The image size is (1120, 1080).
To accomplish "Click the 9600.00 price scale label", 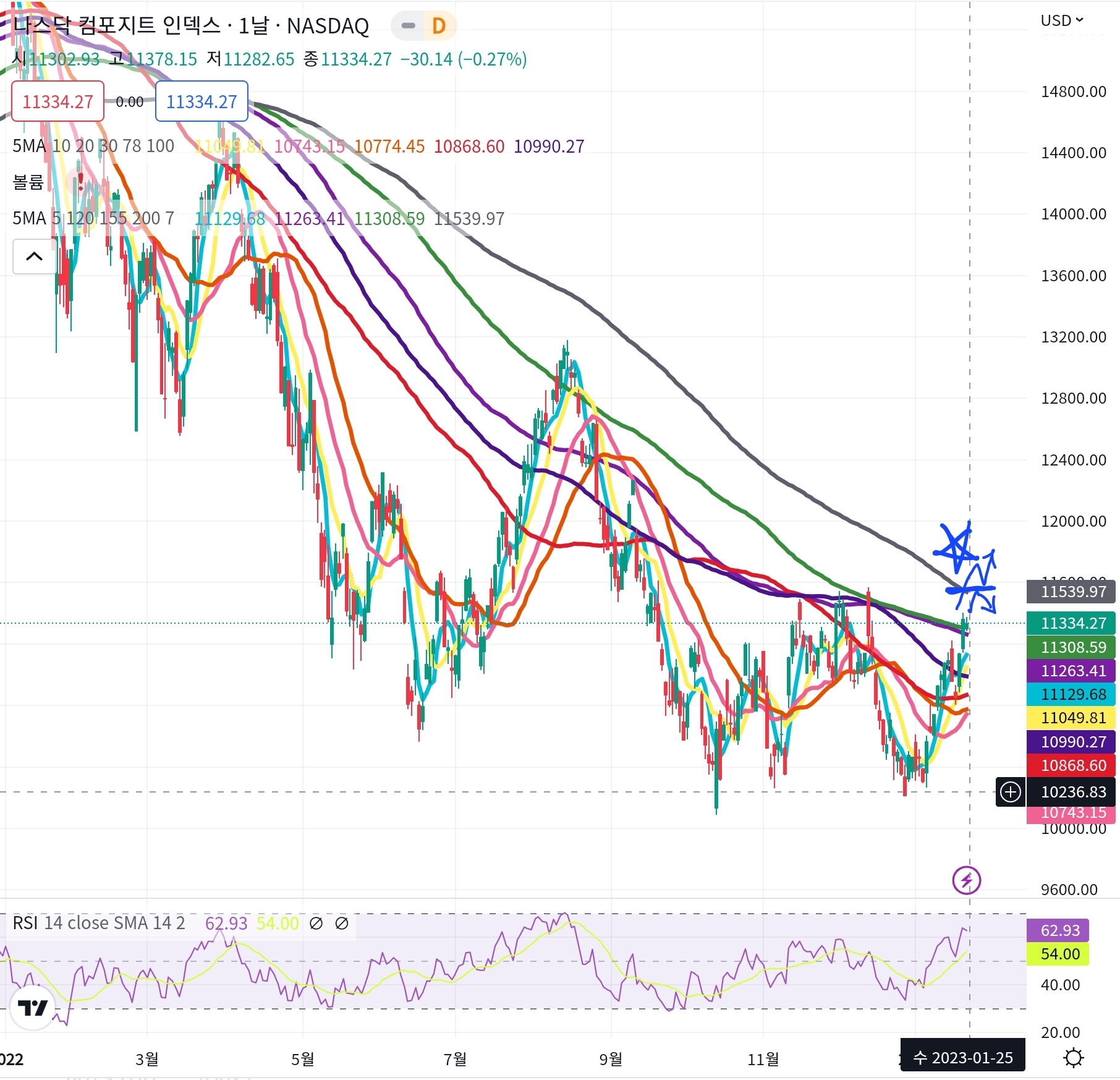I will (1069, 890).
